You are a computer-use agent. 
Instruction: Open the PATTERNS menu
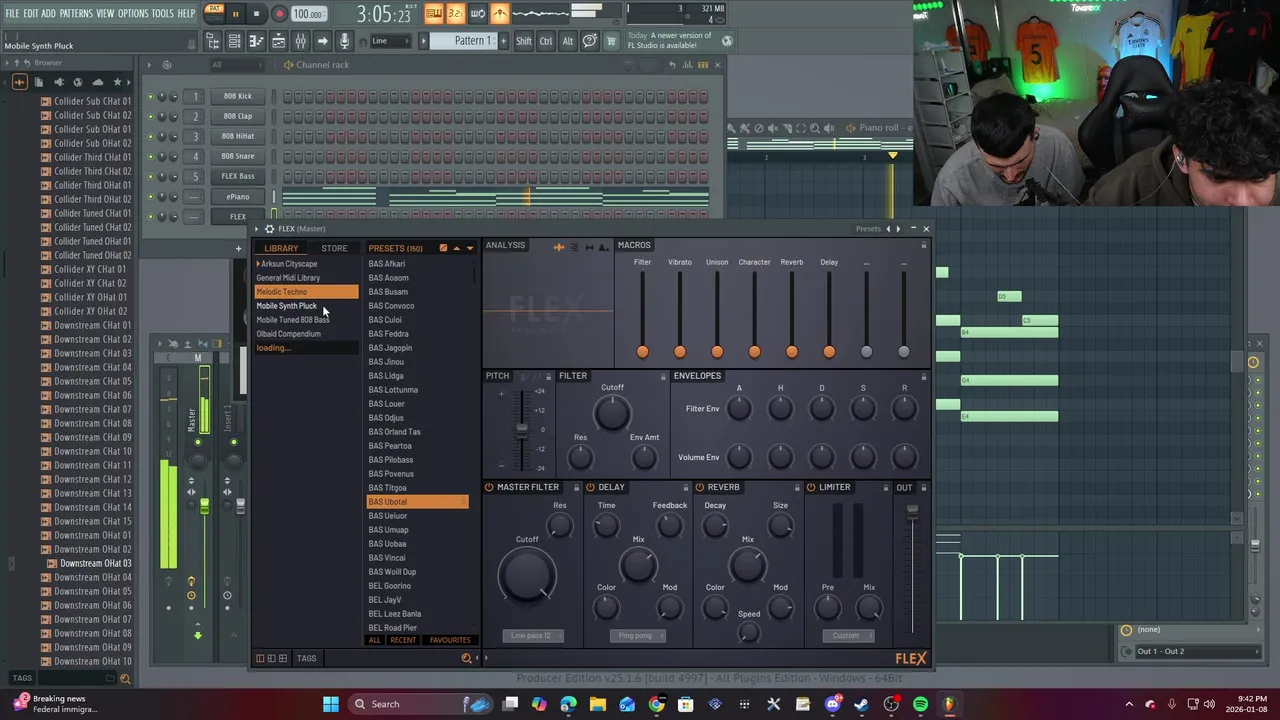click(76, 13)
